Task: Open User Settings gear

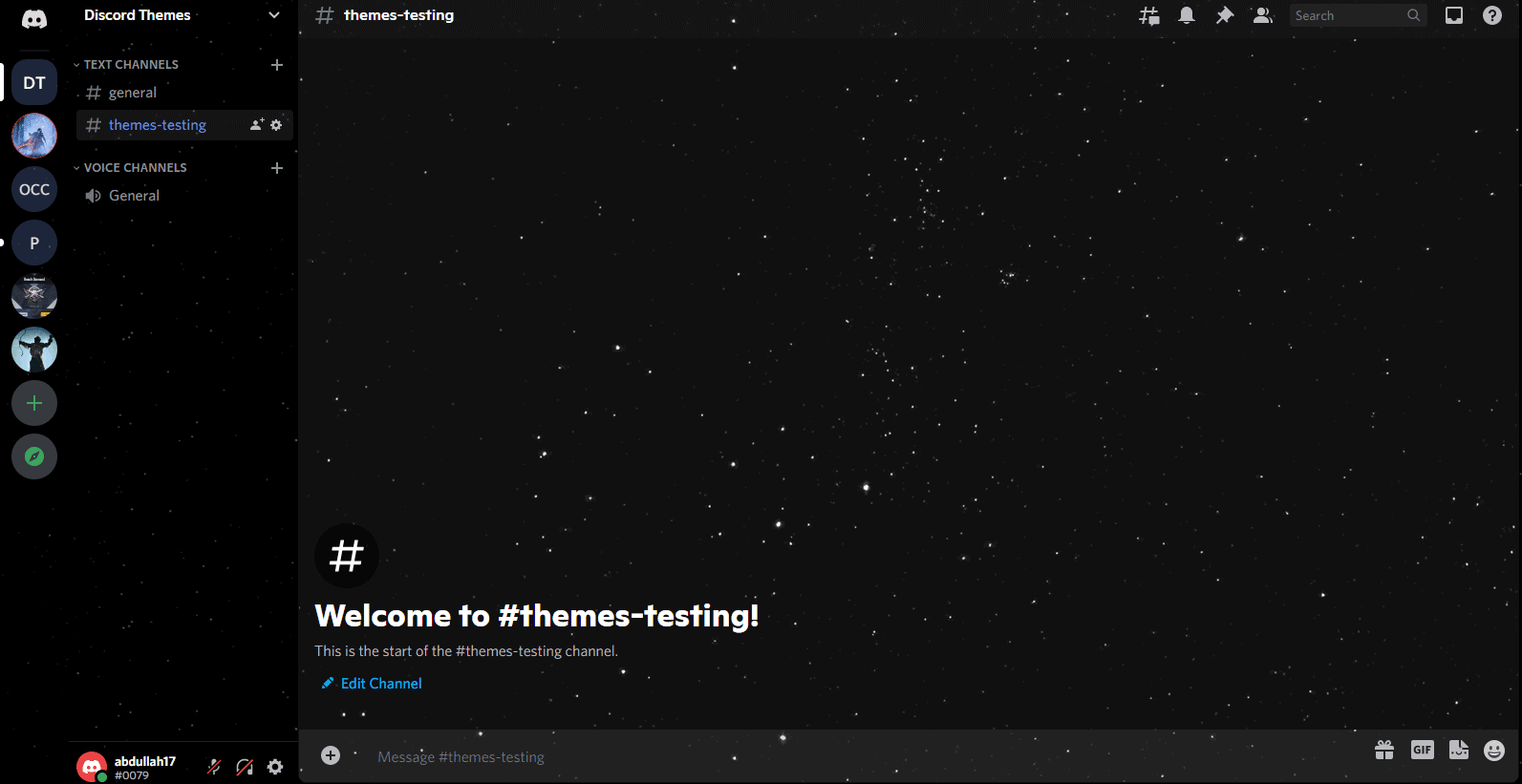Action: coord(275,767)
